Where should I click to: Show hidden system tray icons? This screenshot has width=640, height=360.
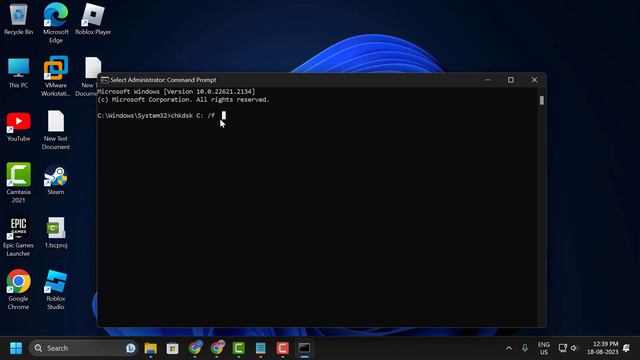[x=509, y=348]
